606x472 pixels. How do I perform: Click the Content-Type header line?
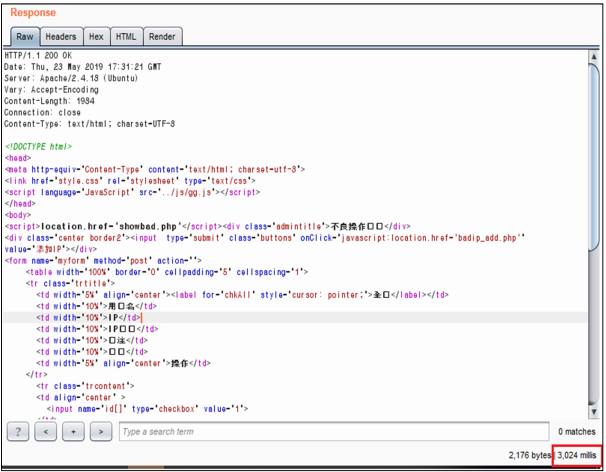coord(89,124)
